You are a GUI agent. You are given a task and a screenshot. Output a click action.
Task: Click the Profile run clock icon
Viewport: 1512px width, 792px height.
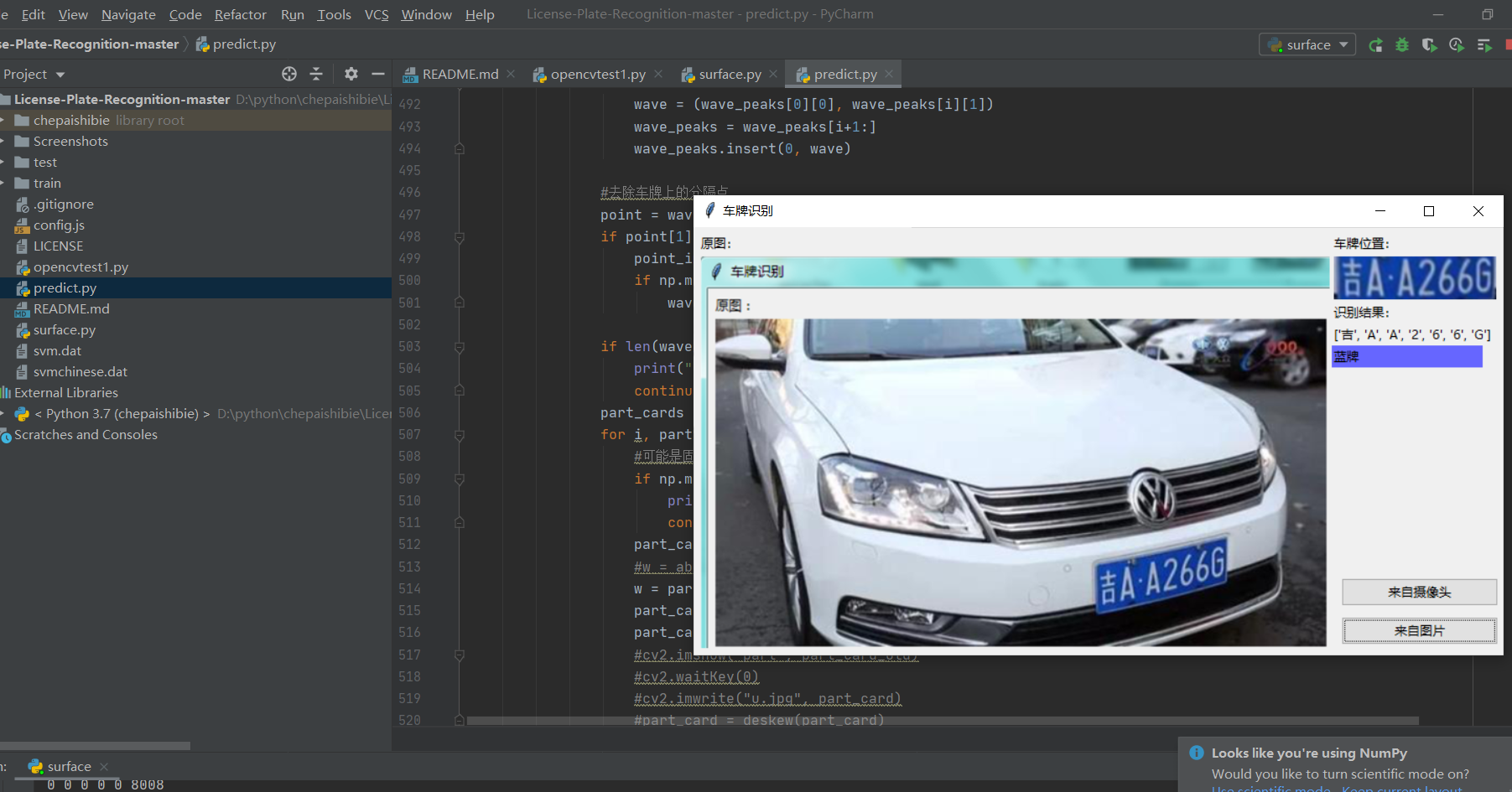1457,45
